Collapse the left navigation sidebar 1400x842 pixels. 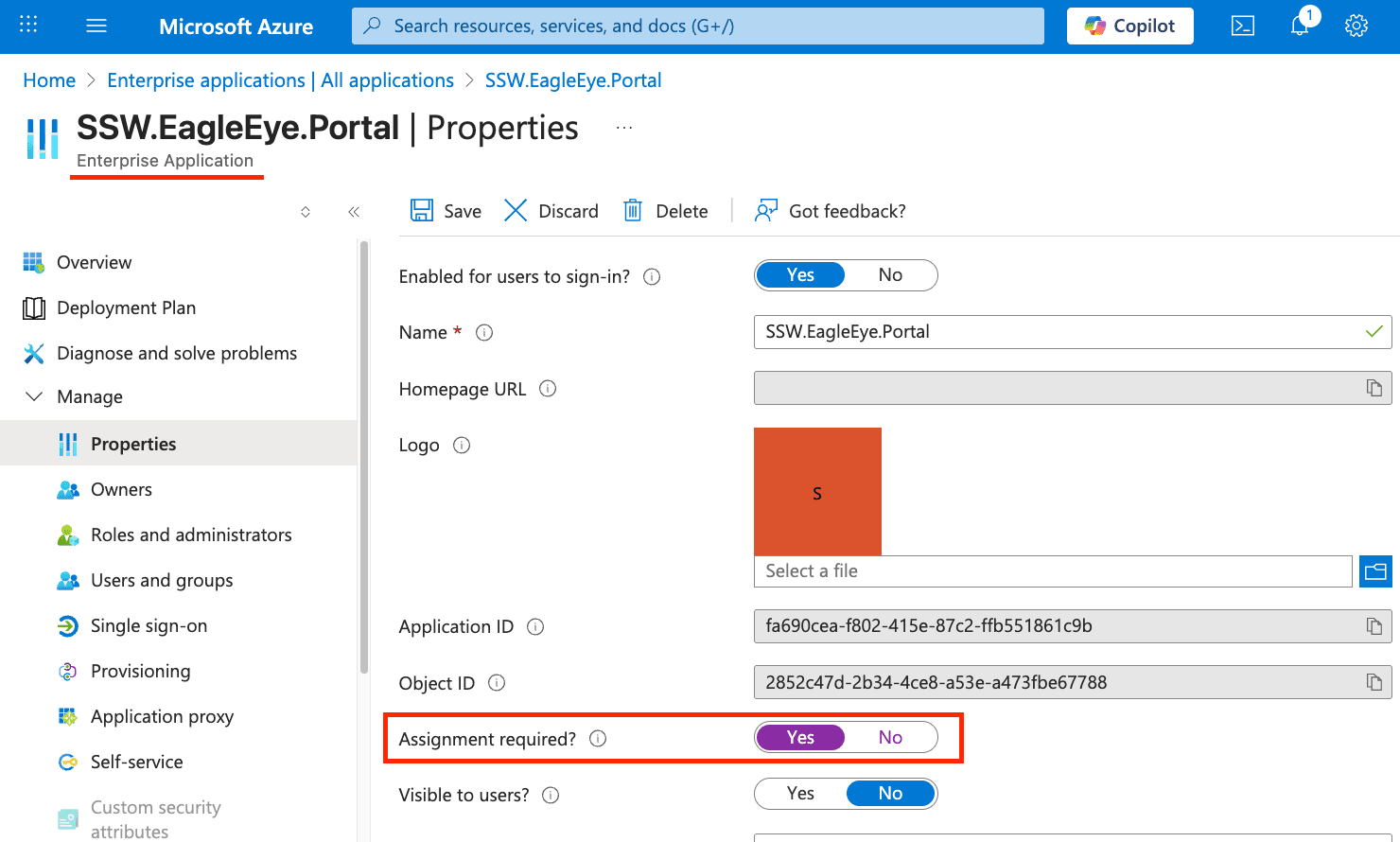[354, 212]
